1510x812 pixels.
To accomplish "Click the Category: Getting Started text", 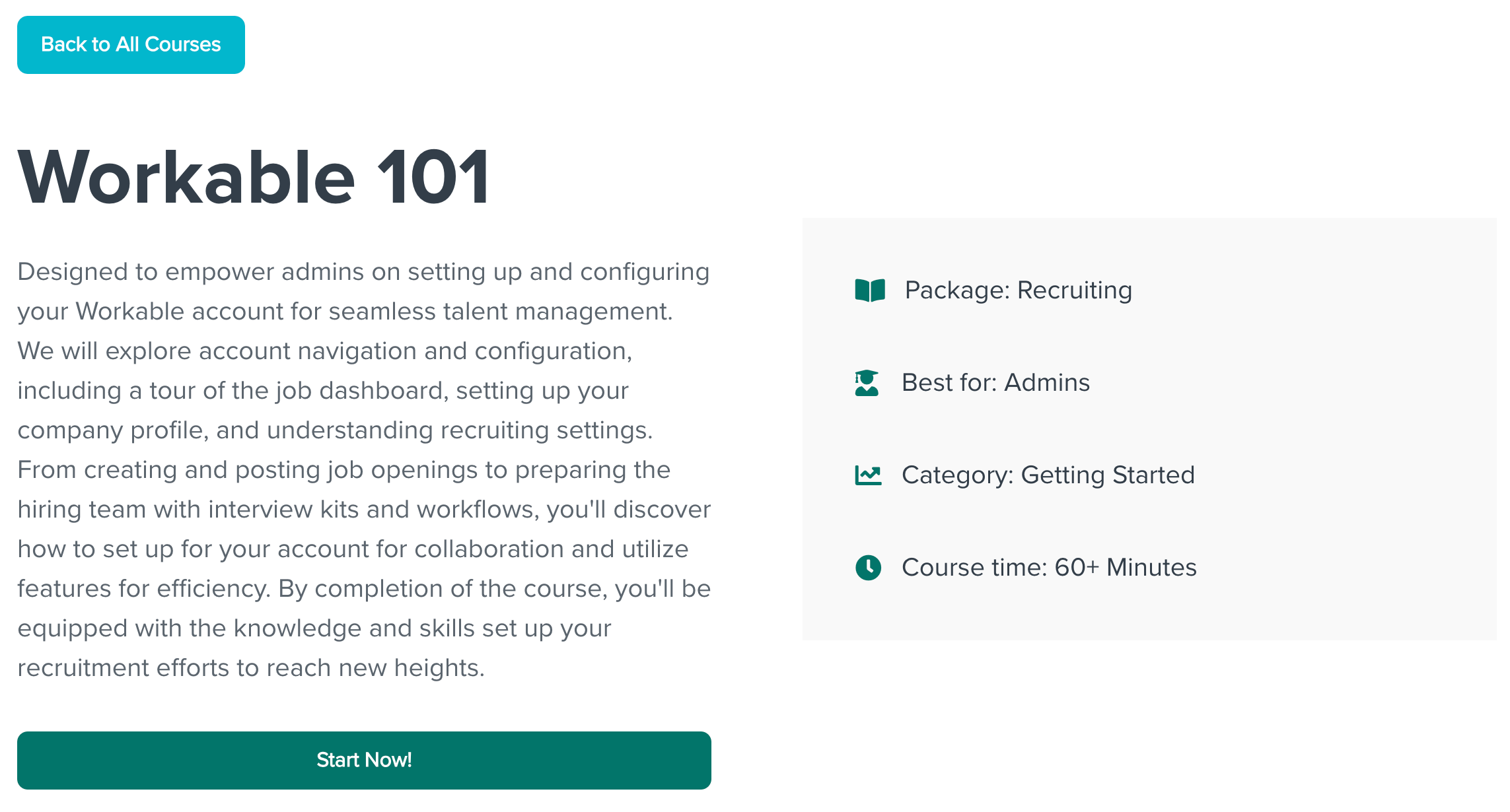I will [x=1048, y=475].
